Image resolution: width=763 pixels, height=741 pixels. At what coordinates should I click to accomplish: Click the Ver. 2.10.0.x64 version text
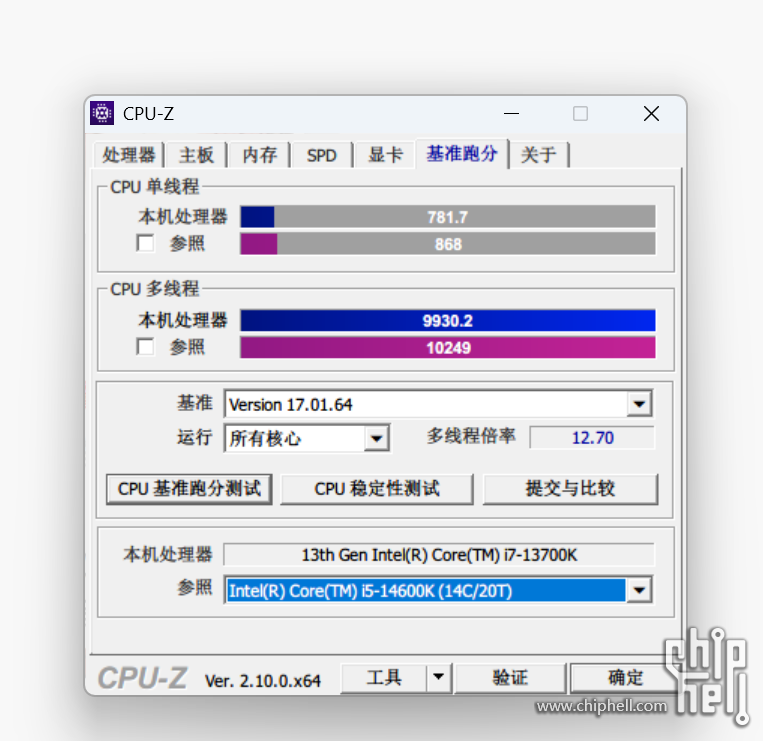tap(263, 680)
